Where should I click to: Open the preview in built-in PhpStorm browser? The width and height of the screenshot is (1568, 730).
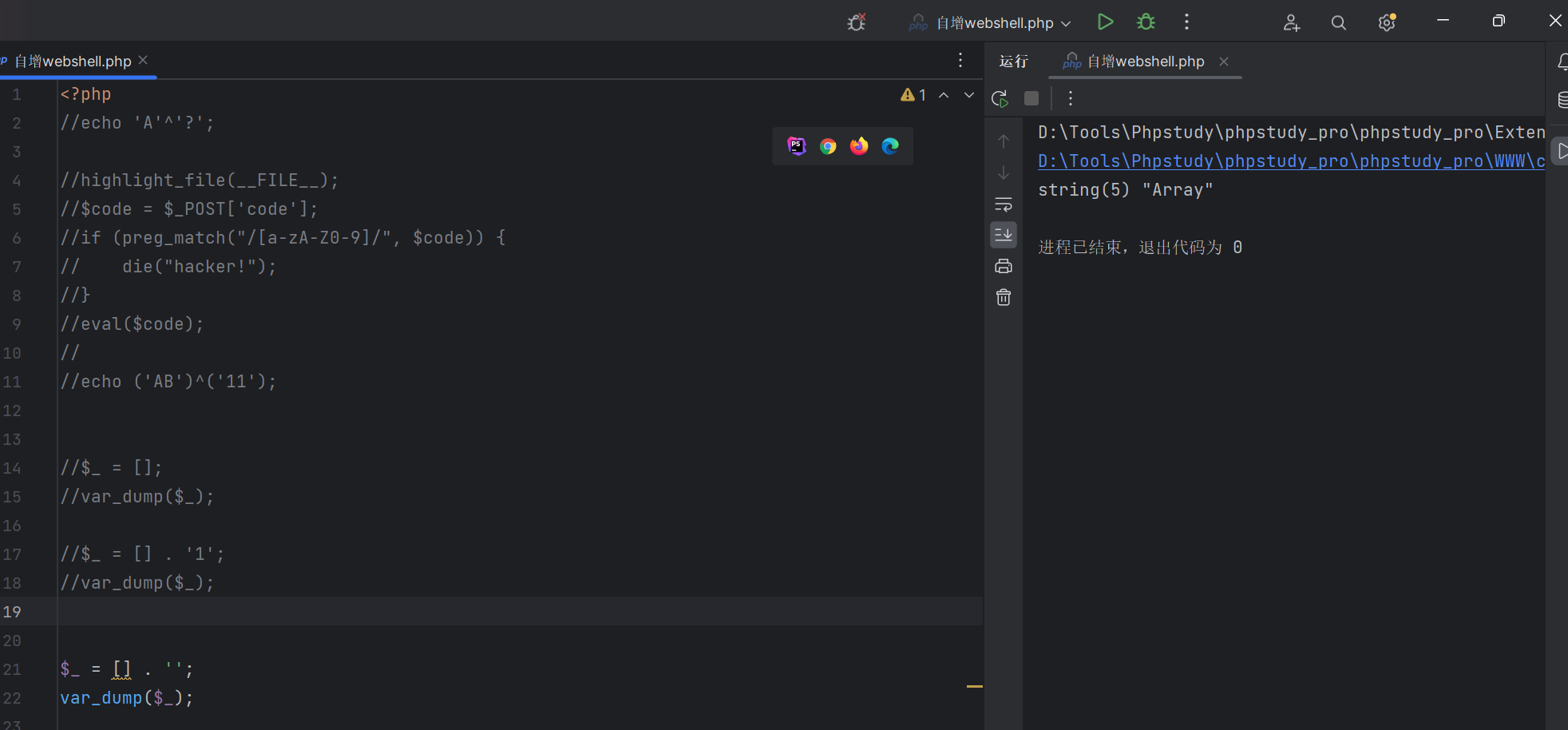796,146
